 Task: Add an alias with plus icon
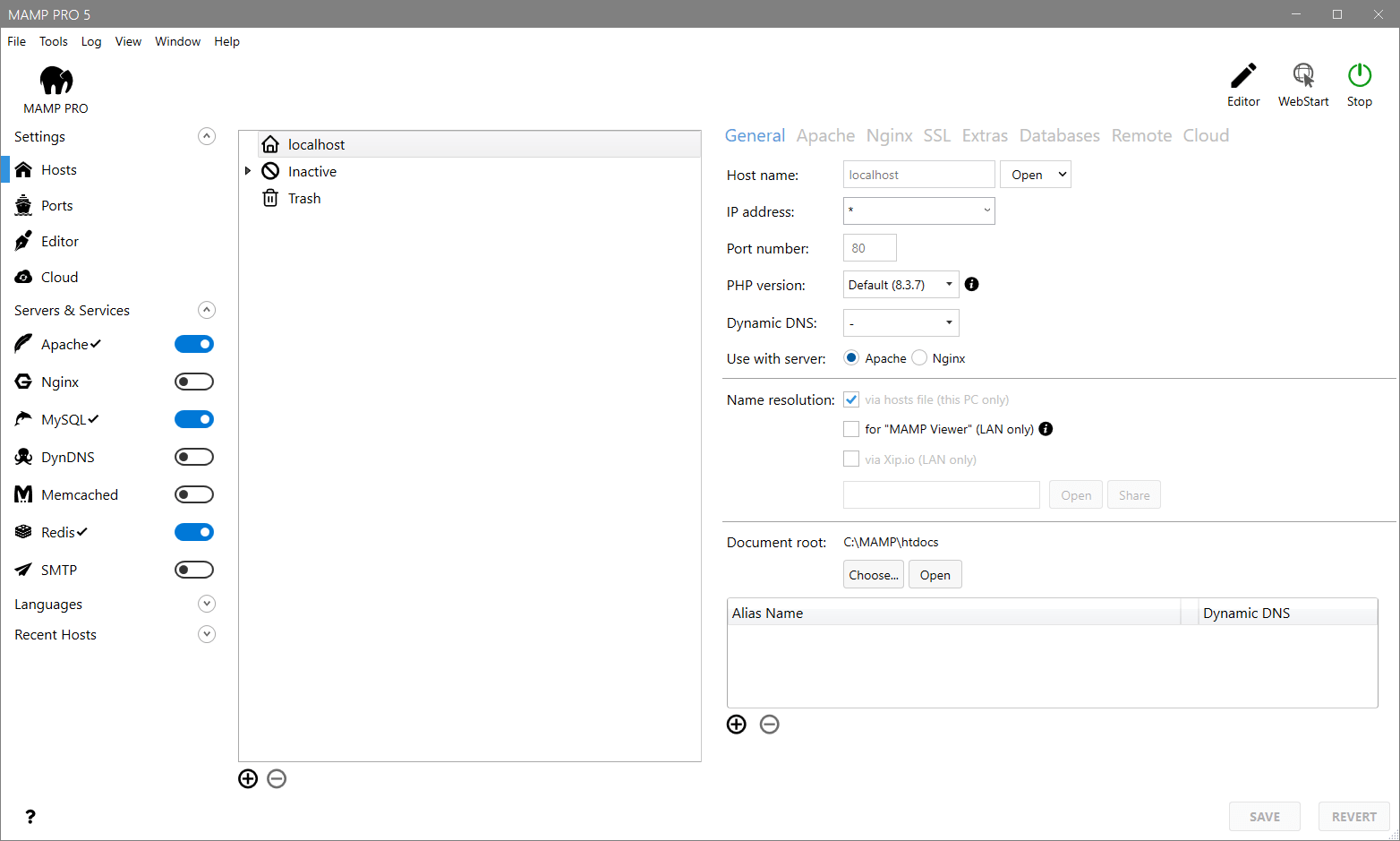click(x=737, y=725)
